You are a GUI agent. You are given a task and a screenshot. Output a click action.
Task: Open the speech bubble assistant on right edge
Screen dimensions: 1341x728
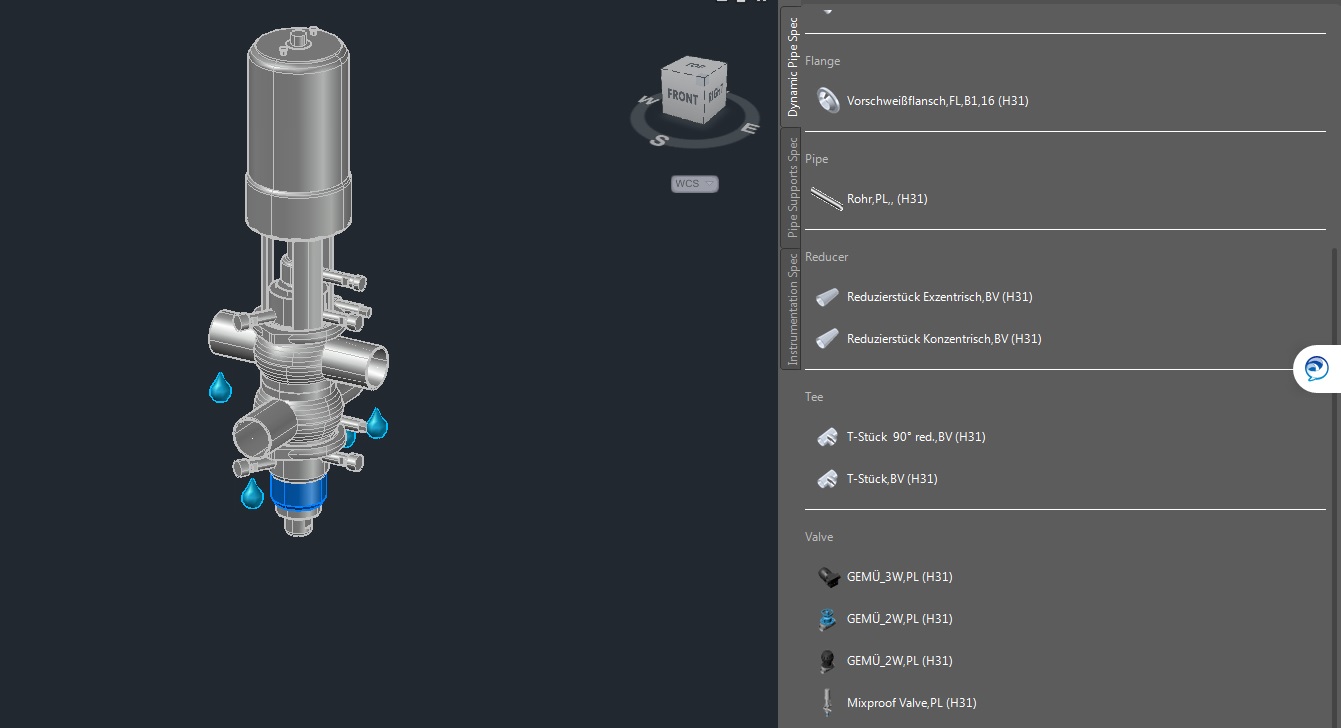[x=1316, y=368]
